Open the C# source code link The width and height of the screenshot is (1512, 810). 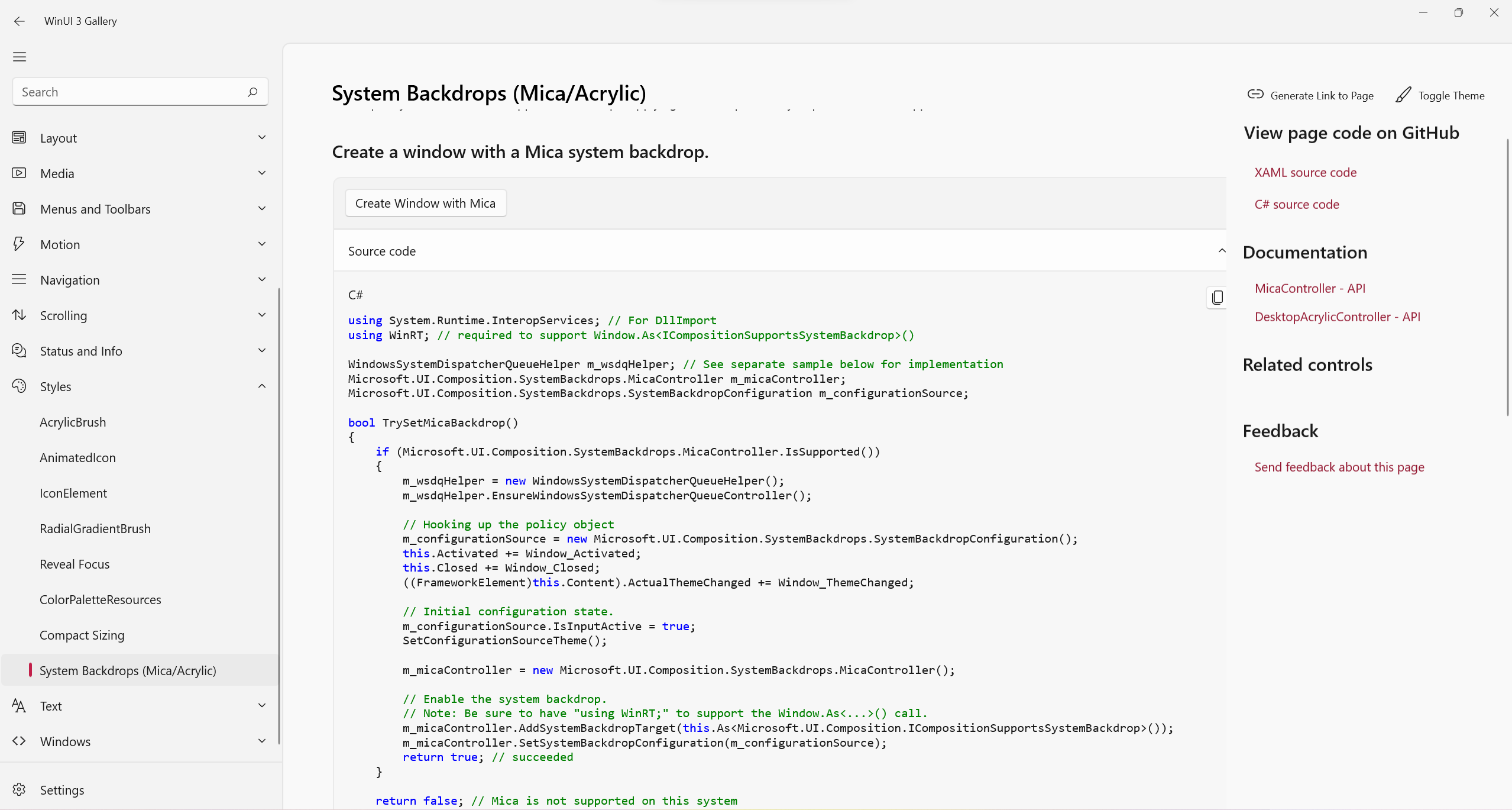pos(1297,204)
